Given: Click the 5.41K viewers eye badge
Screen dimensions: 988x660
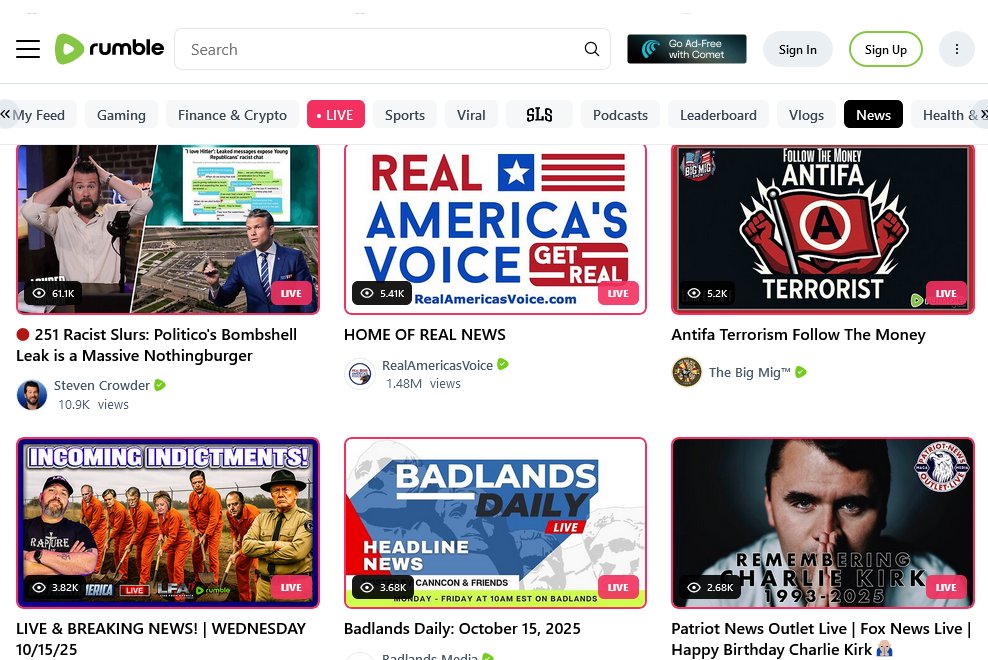Looking at the screenshot, I should pyautogui.click(x=382, y=293).
